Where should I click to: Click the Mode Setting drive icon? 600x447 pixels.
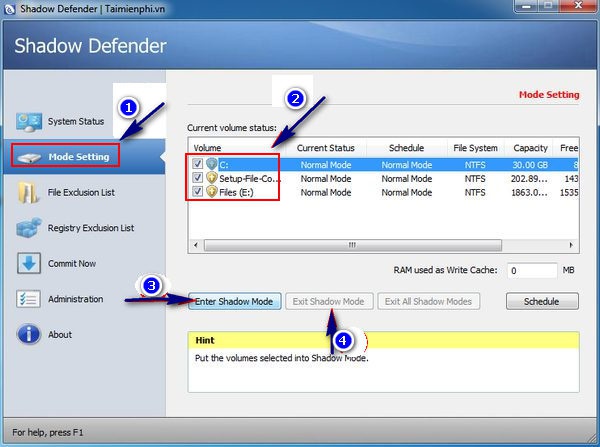tap(29, 158)
